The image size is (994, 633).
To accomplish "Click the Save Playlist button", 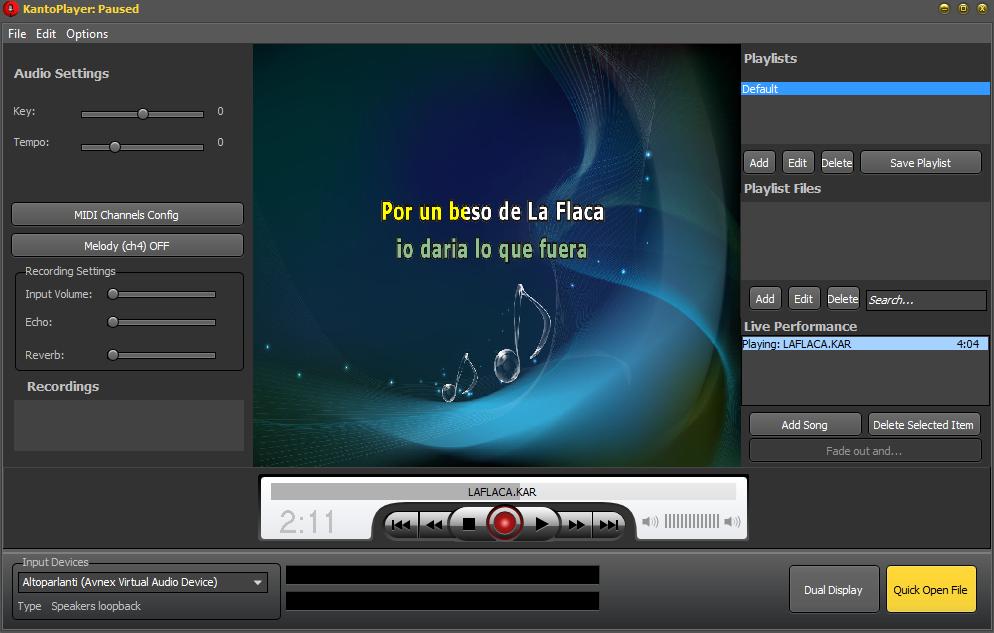I will coord(920,163).
